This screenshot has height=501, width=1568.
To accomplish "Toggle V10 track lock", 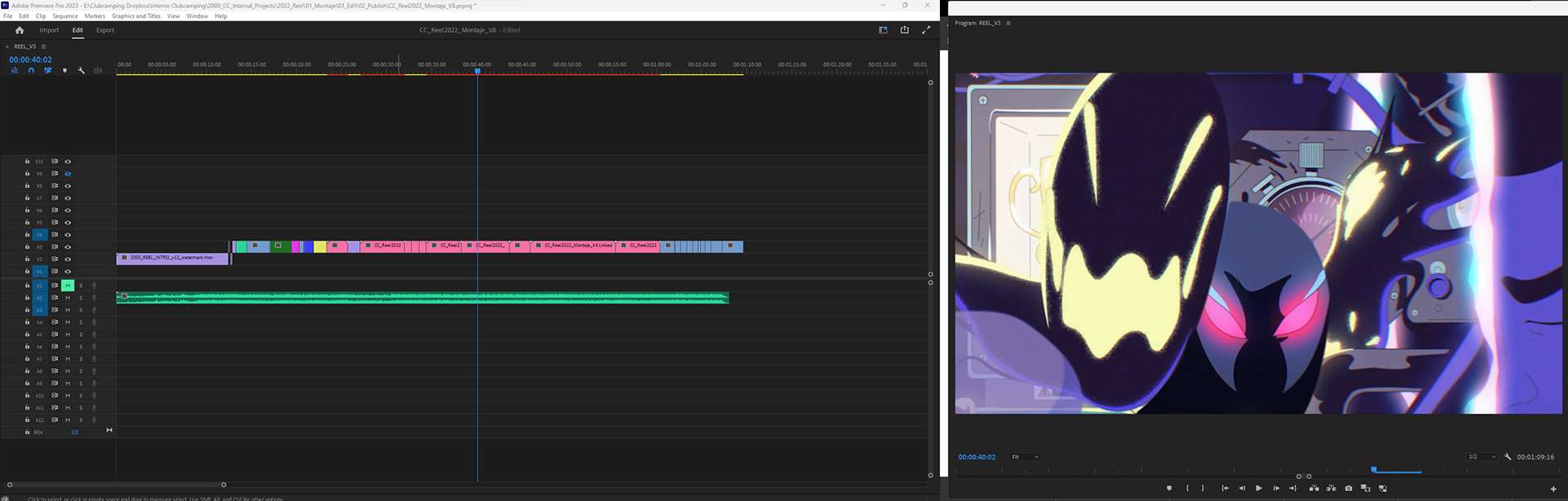I will pyautogui.click(x=27, y=162).
